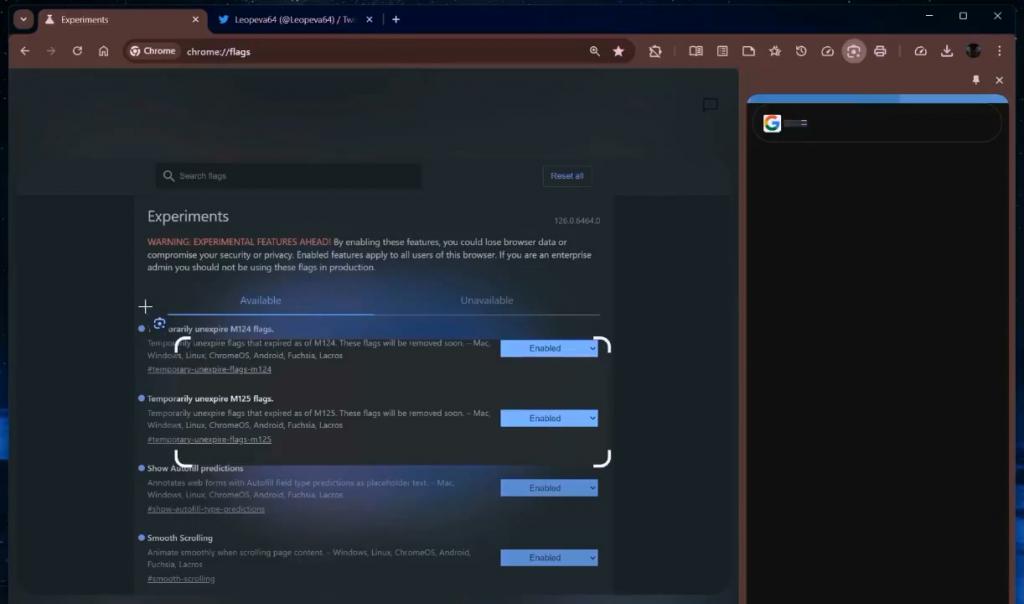
Task: Reload the page with the refresh icon
Action: [x=77, y=51]
